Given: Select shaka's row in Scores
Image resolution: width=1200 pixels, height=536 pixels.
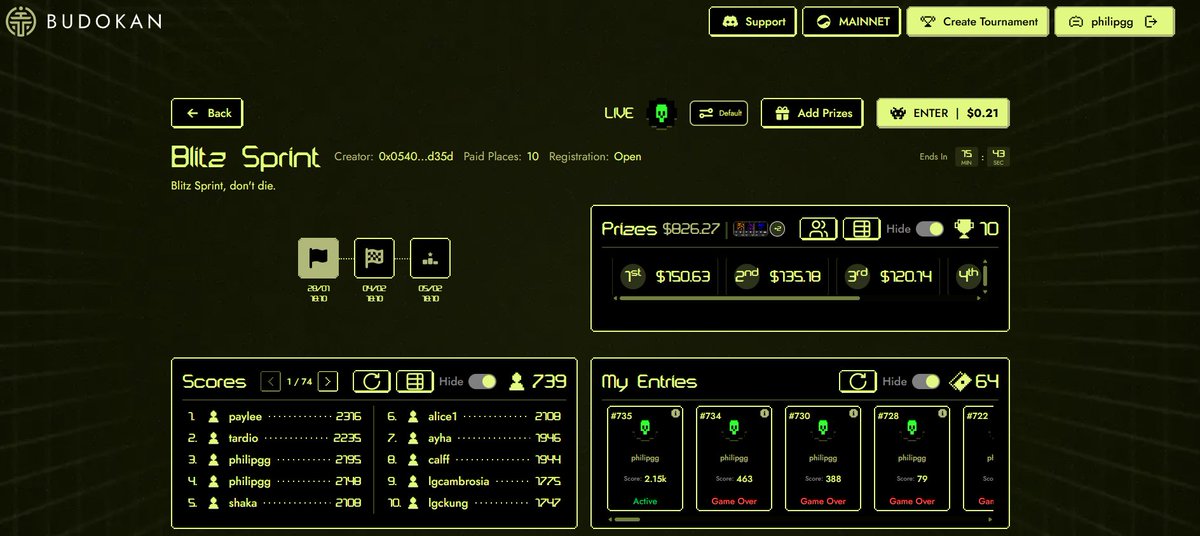Looking at the screenshot, I should [274, 503].
